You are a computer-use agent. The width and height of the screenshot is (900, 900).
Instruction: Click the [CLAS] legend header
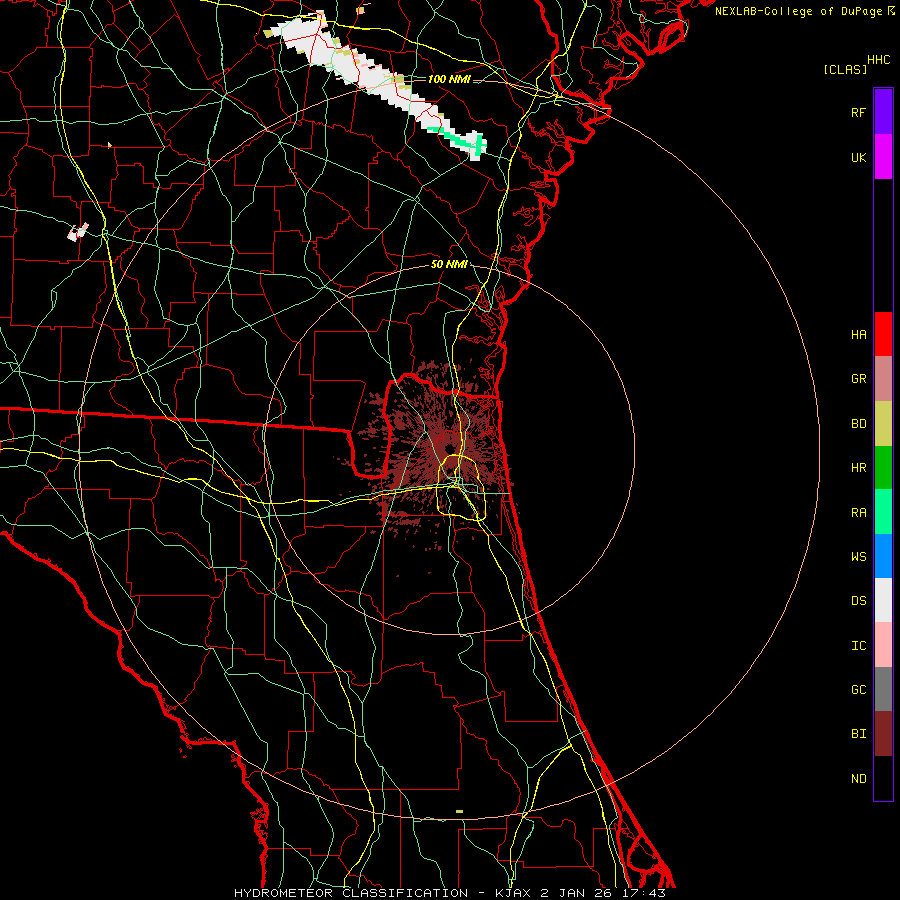pyautogui.click(x=845, y=69)
